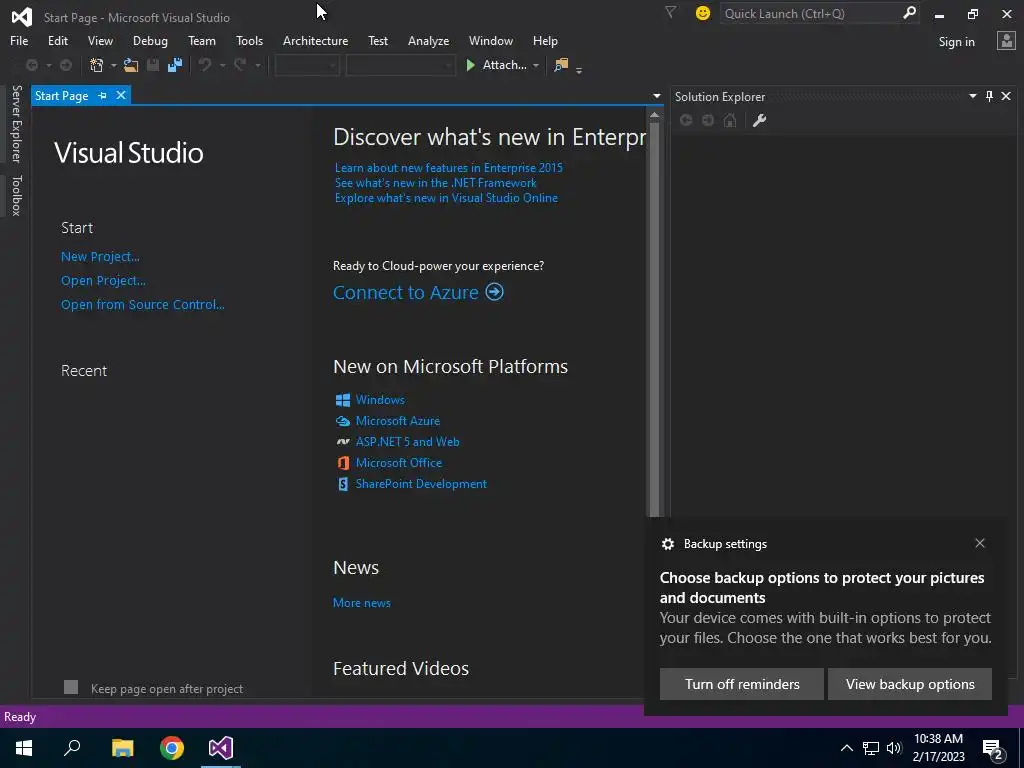Open the toolbar options overflow arrow

tap(579, 69)
